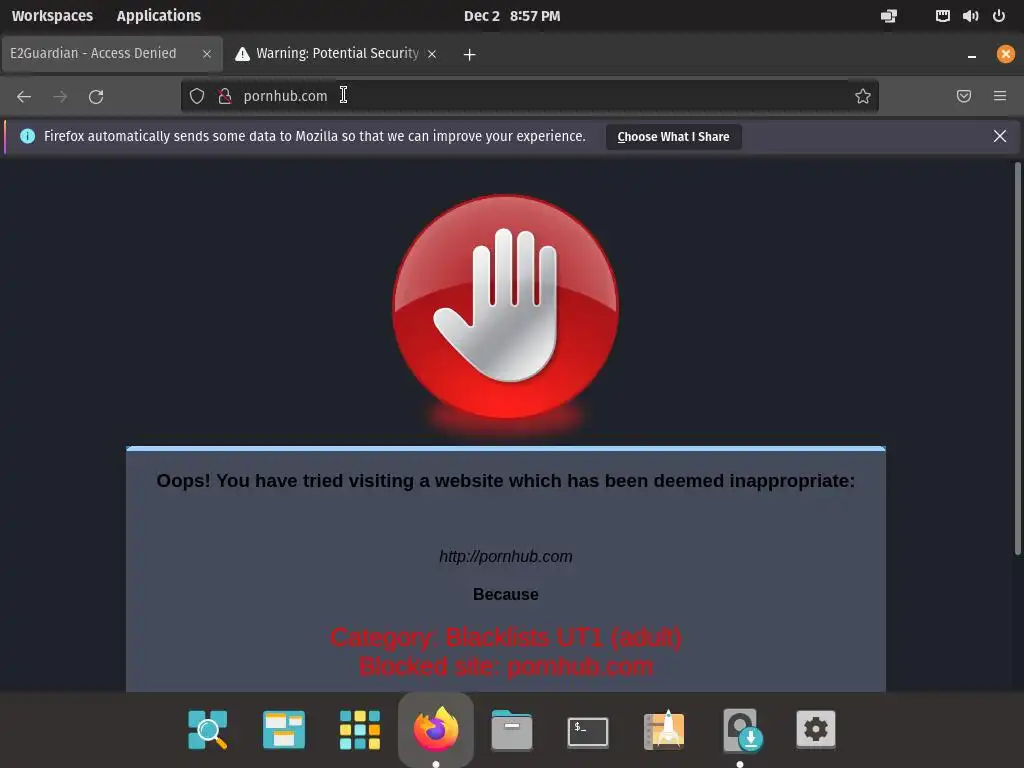
Task: Open the launcher search icon in dock
Action: [x=208, y=729]
